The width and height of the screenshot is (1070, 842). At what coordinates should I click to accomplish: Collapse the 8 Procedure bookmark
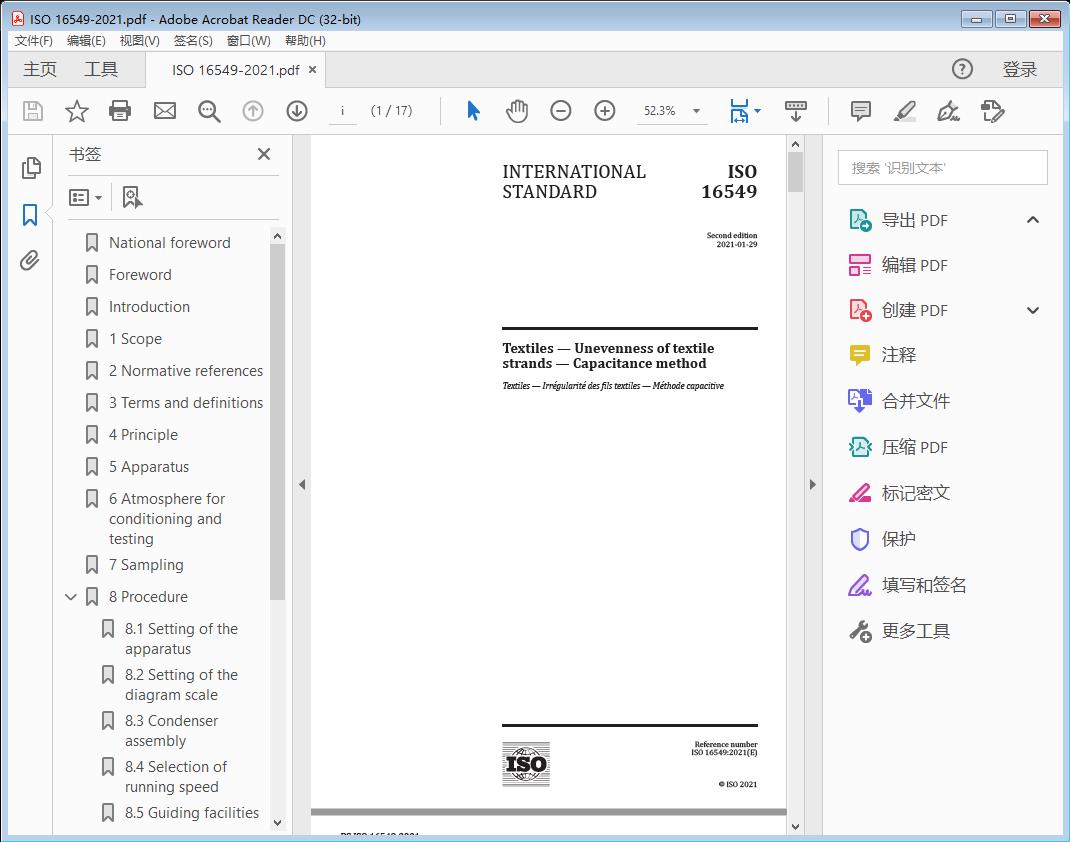(71, 597)
